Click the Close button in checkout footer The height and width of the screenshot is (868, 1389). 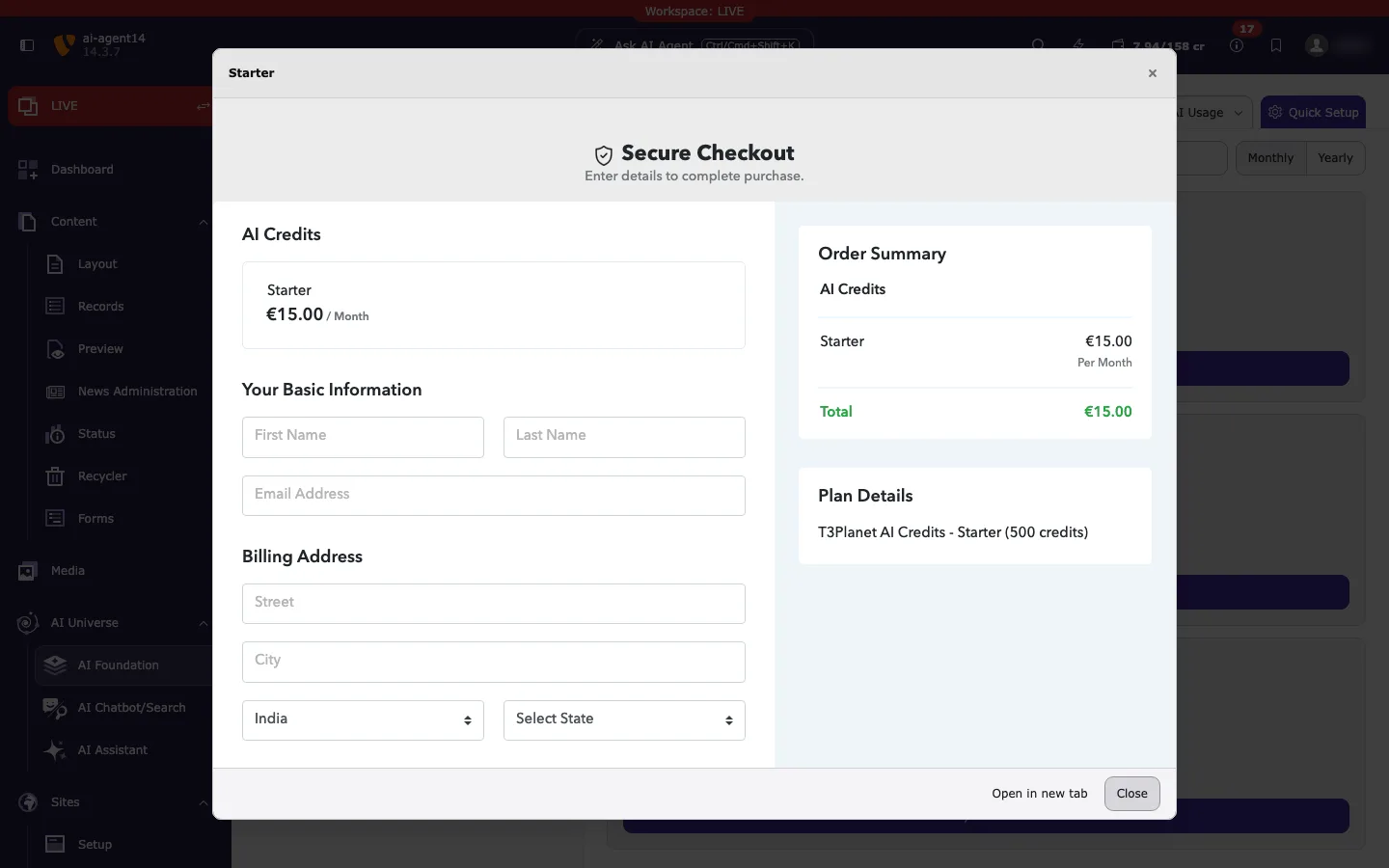1132,794
